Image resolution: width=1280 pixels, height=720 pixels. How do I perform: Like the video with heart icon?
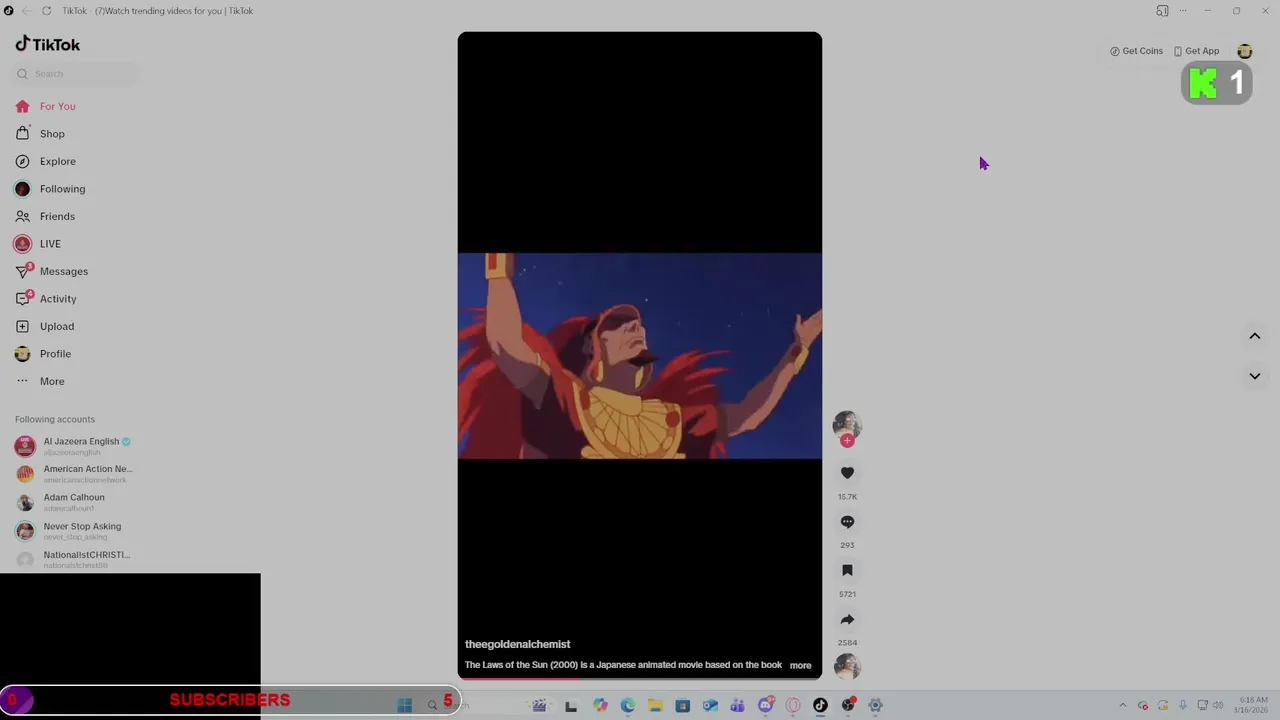pos(847,473)
